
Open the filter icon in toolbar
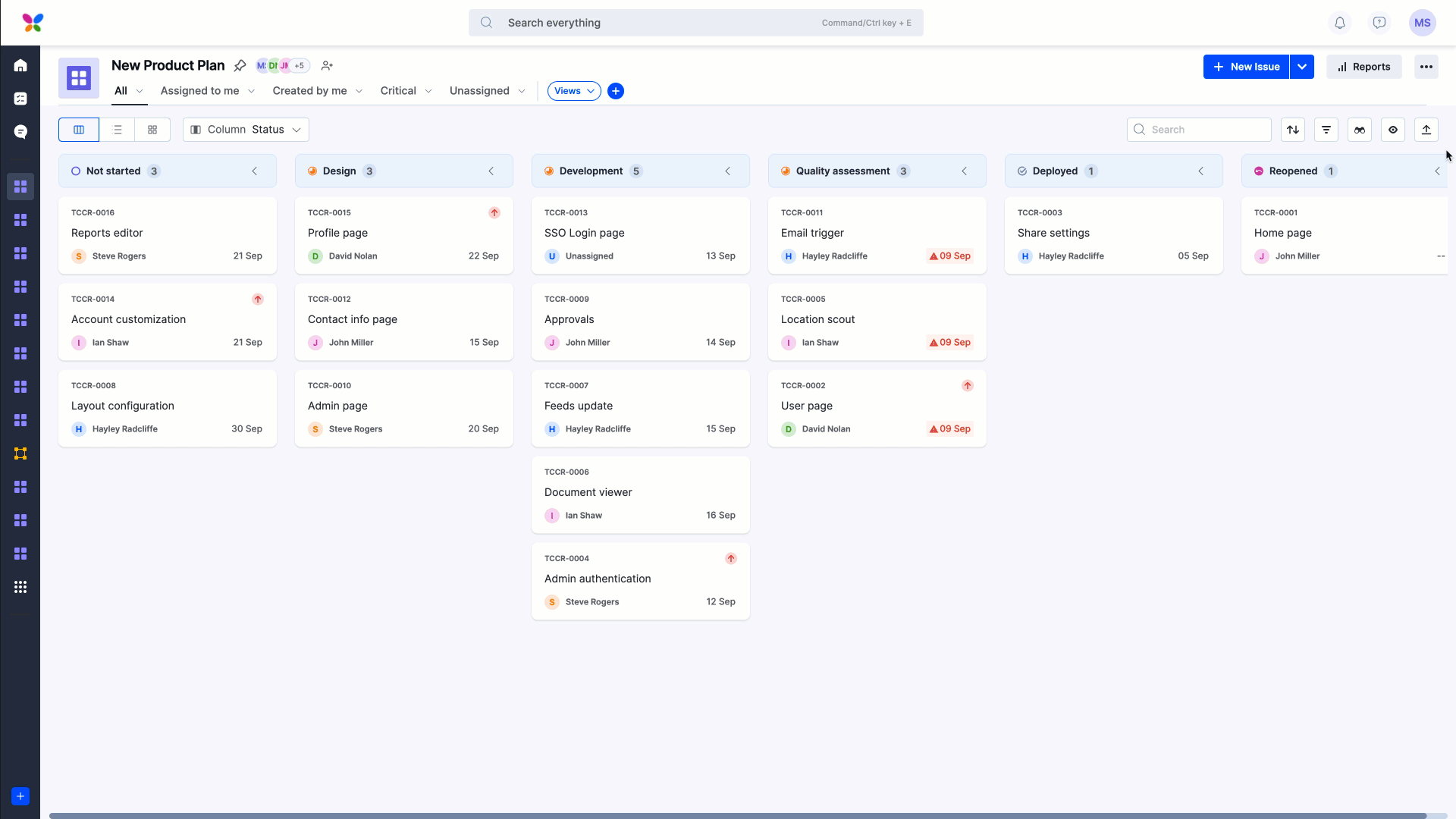(x=1326, y=130)
